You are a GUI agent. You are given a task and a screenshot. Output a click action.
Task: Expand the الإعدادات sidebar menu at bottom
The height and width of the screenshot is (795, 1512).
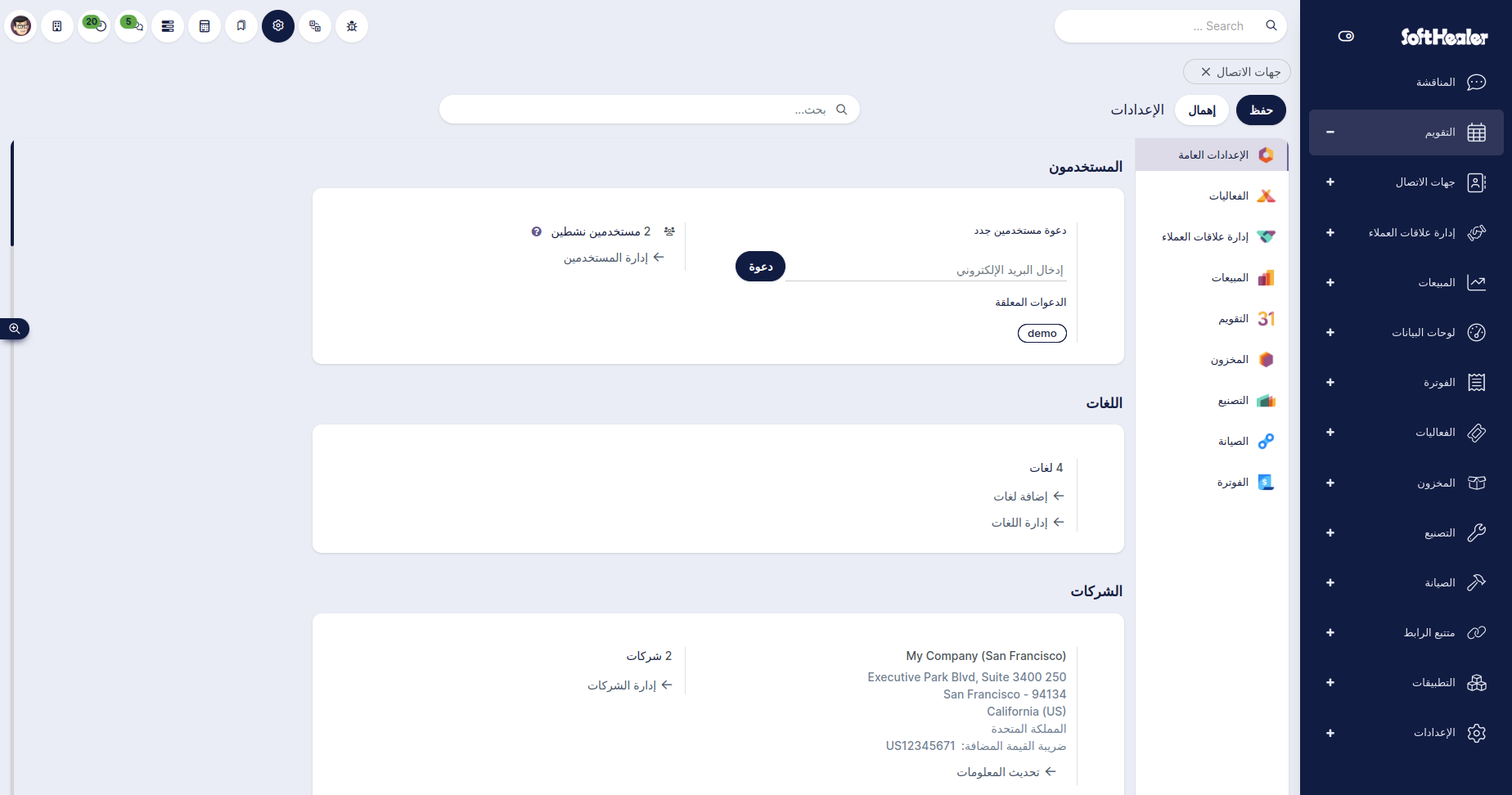(x=1330, y=733)
